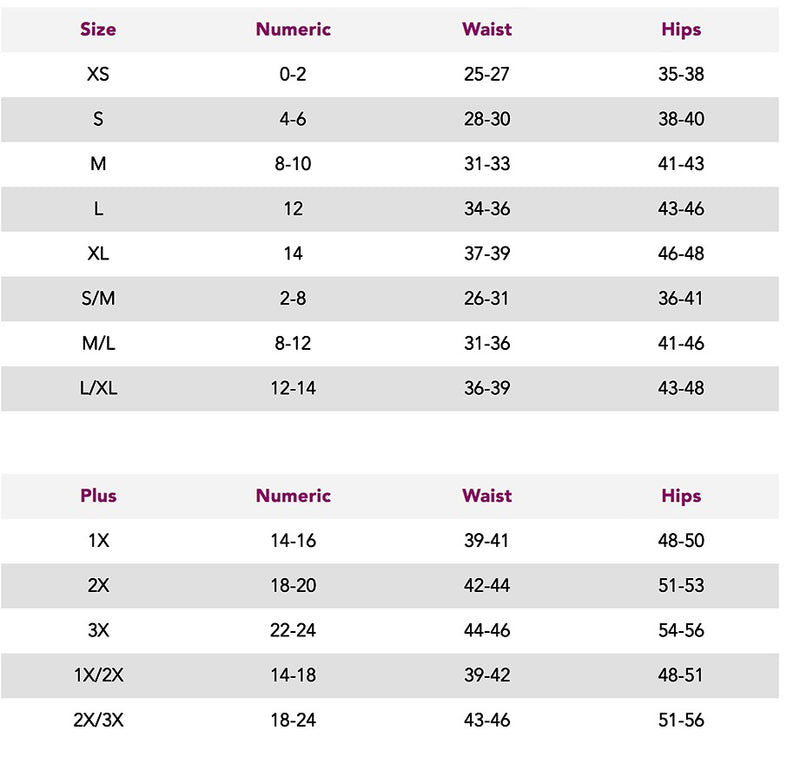
Task: Click the Size column header
Action: (98, 29)
